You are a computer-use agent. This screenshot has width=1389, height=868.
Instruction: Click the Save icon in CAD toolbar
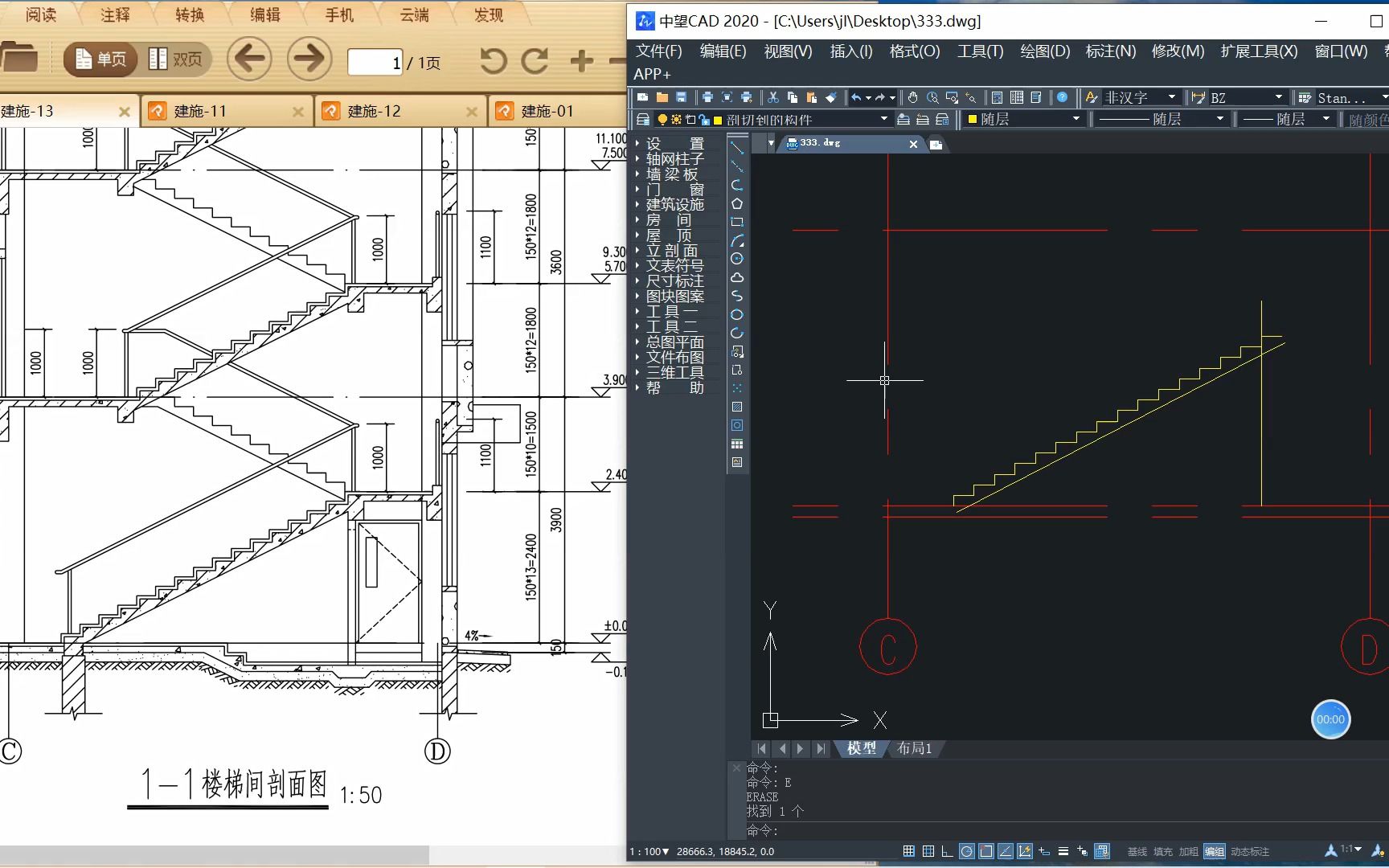pyautogui.click(x=681, y=97)
